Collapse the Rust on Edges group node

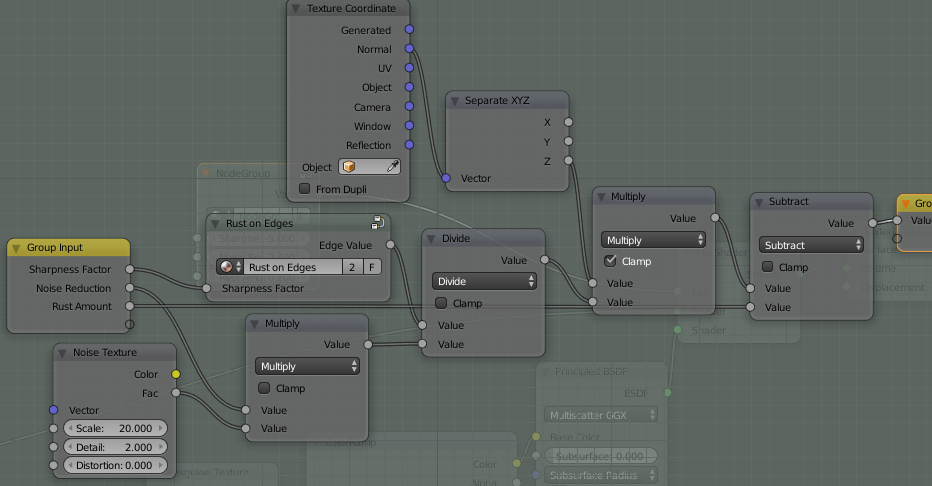215,224
